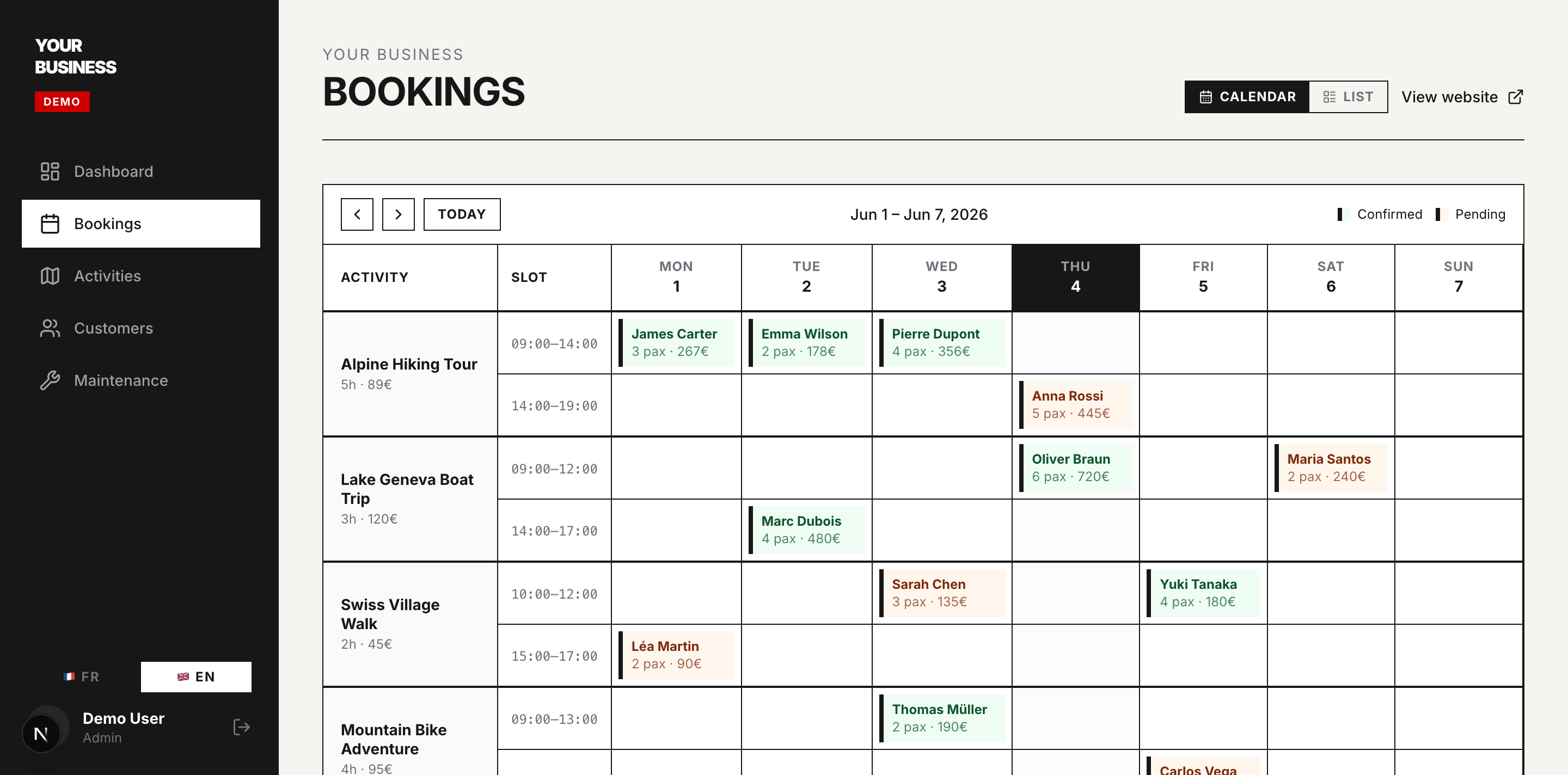Click the Pending legend label

click(1480, 214)
